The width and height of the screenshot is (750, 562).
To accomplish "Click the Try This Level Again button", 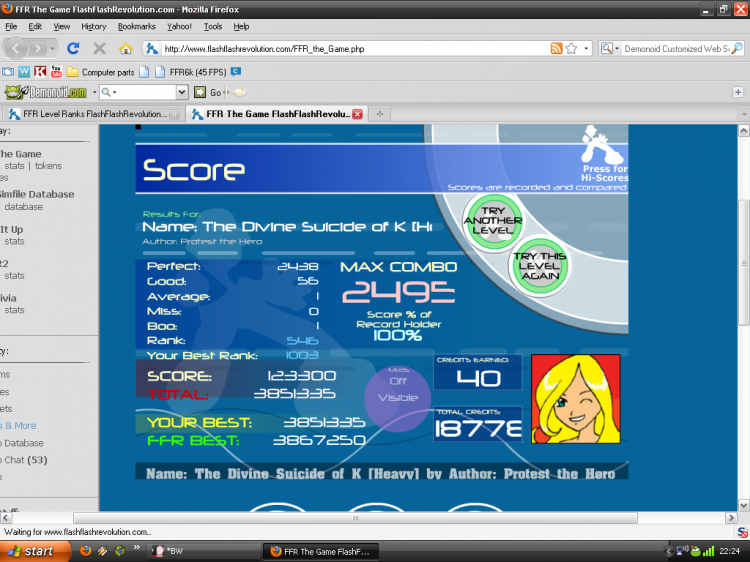I will 540,266.
